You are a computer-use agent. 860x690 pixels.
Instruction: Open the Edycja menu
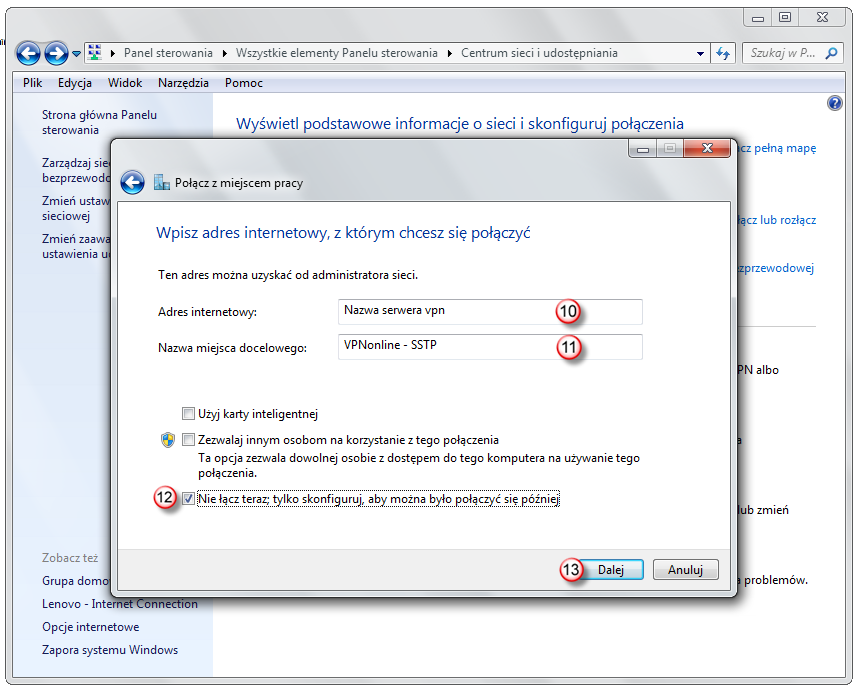[x=75, y=83]
